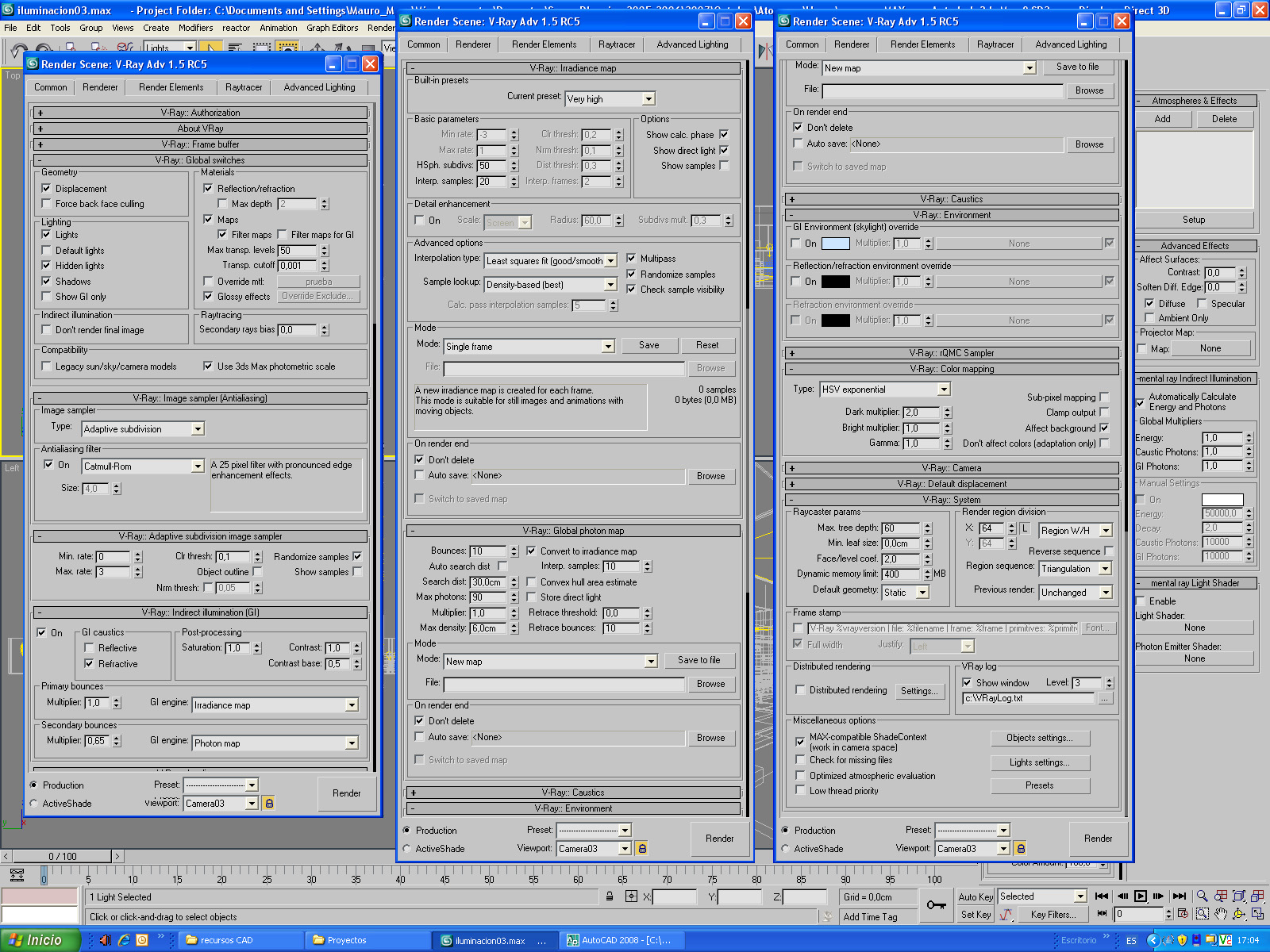Open the Graph Editors menu

click(x=333, y=28)
